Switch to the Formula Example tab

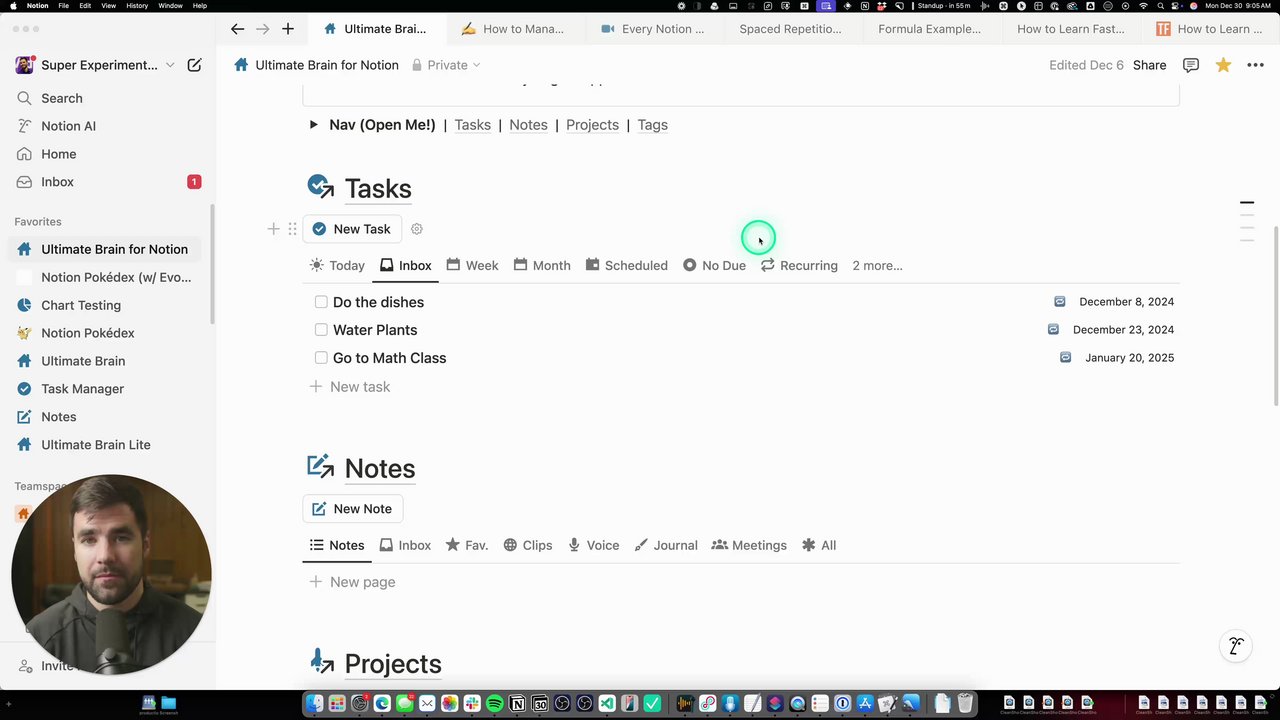point(929,29)
